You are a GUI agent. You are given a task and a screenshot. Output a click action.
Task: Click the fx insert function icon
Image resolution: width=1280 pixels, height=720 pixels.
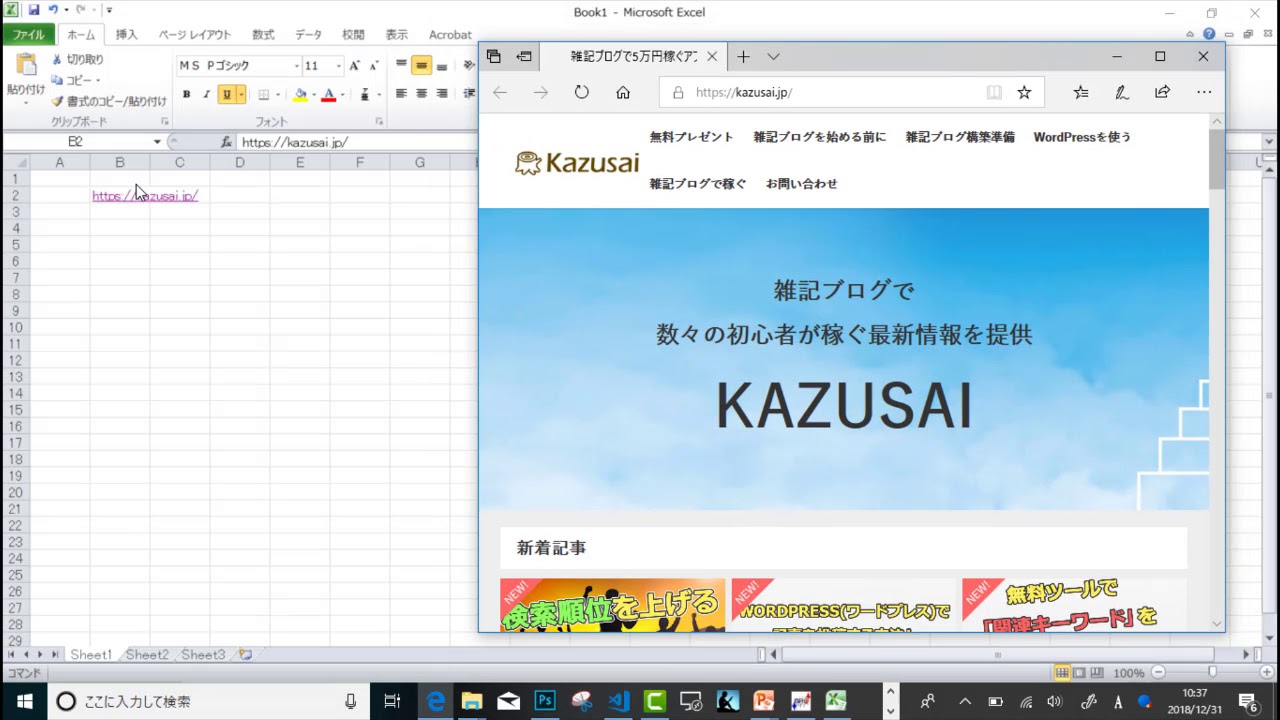pos(226,142)
